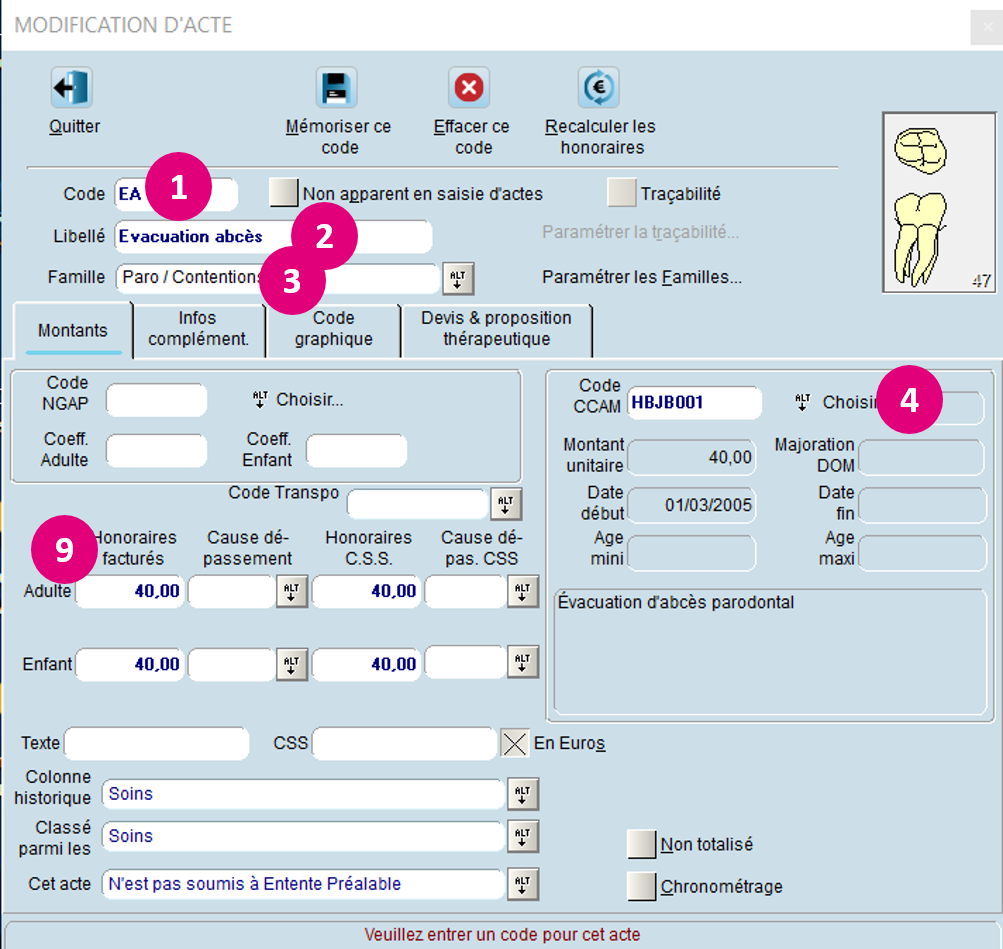
Task: Expand the Colonne historique dropdown
Action: (x=523, y=794)
